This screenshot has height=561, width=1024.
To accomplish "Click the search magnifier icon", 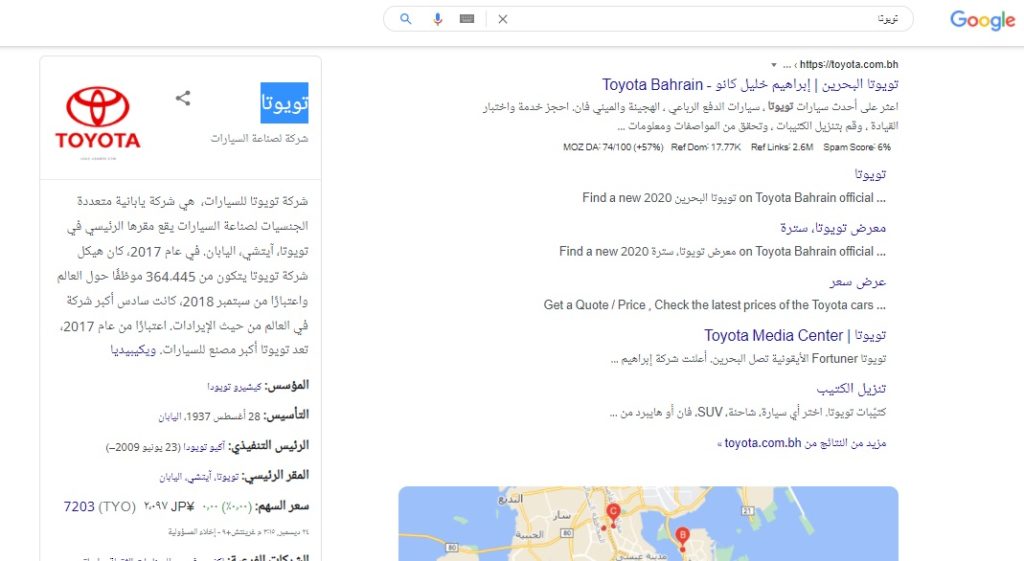I will 406,19.
